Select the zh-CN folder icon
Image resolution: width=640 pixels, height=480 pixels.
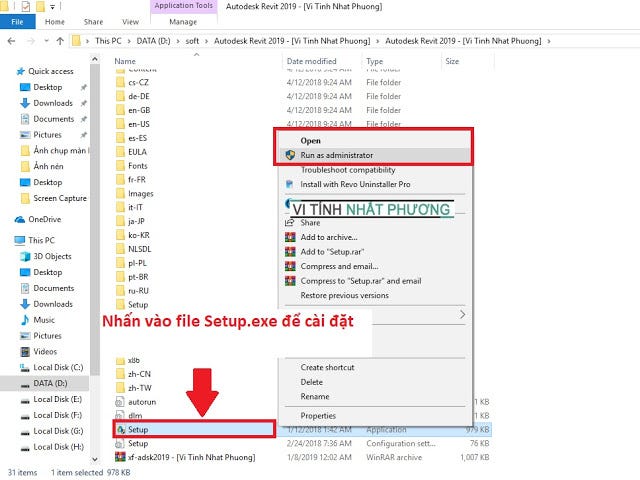click(x=120, y=374)
